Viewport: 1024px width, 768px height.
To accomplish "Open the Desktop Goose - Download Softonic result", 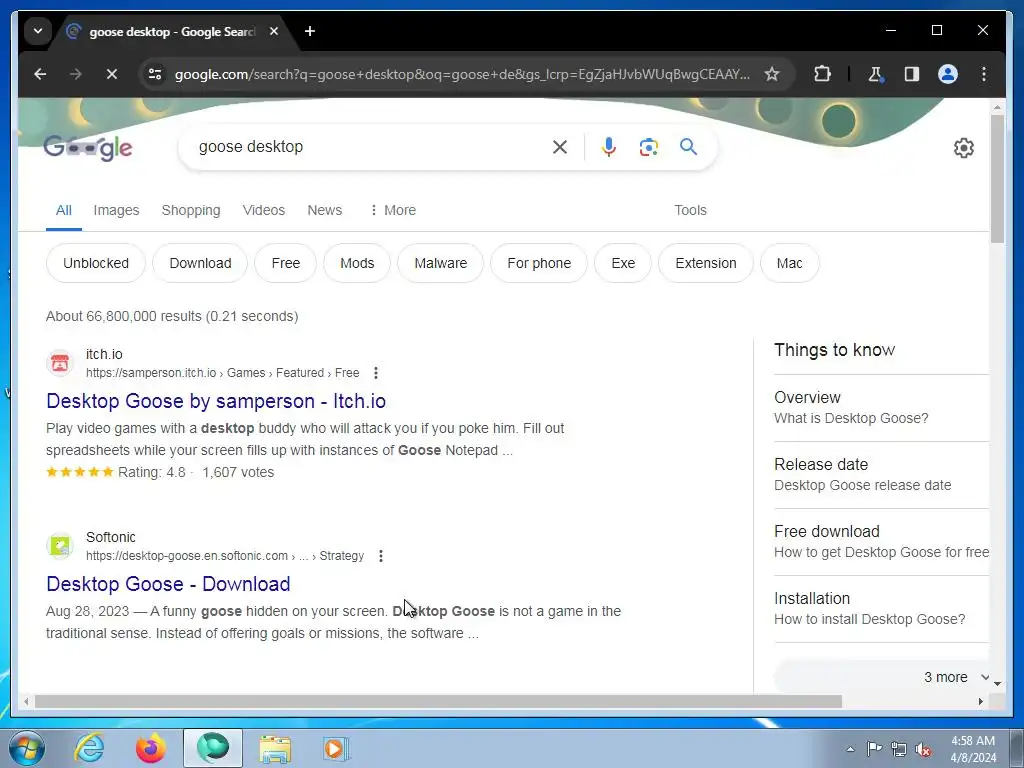I will (168, 584).
